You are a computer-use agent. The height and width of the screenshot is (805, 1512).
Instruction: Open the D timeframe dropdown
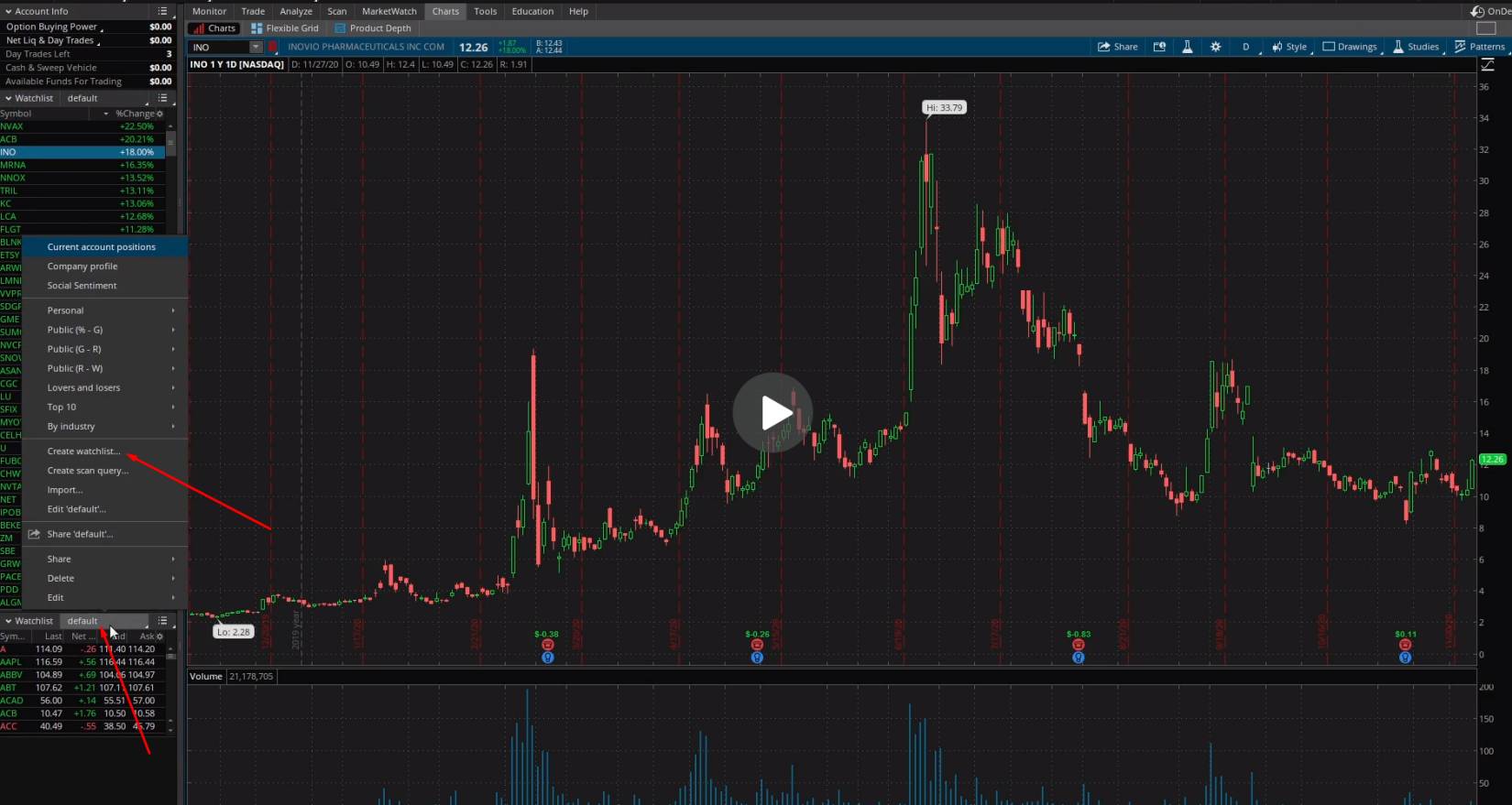pos(1245,47)
